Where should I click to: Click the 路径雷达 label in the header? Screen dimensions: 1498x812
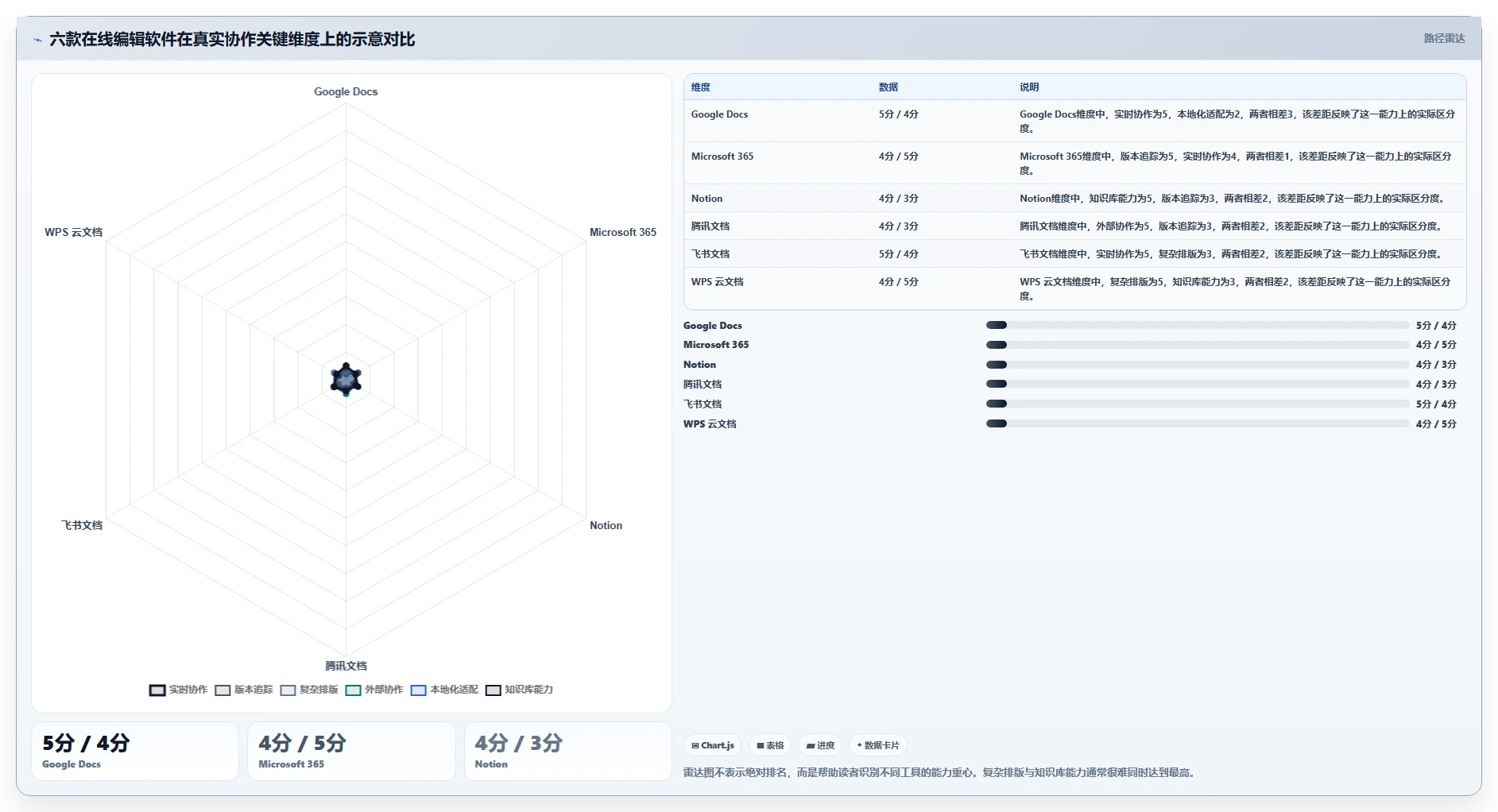click(1444, 38)
